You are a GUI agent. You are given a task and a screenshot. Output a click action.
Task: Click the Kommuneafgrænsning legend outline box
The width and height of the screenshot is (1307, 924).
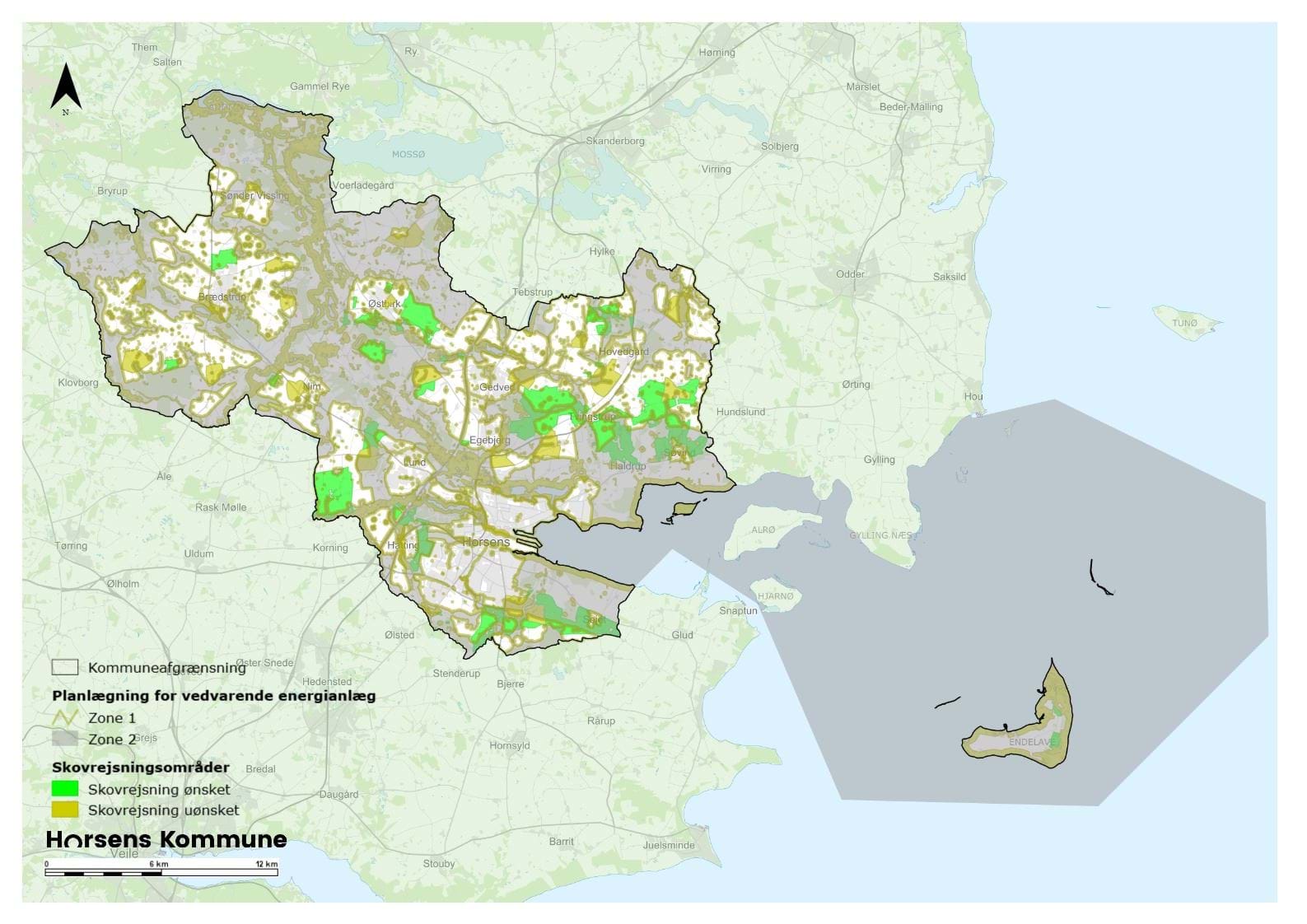[65, 667]
